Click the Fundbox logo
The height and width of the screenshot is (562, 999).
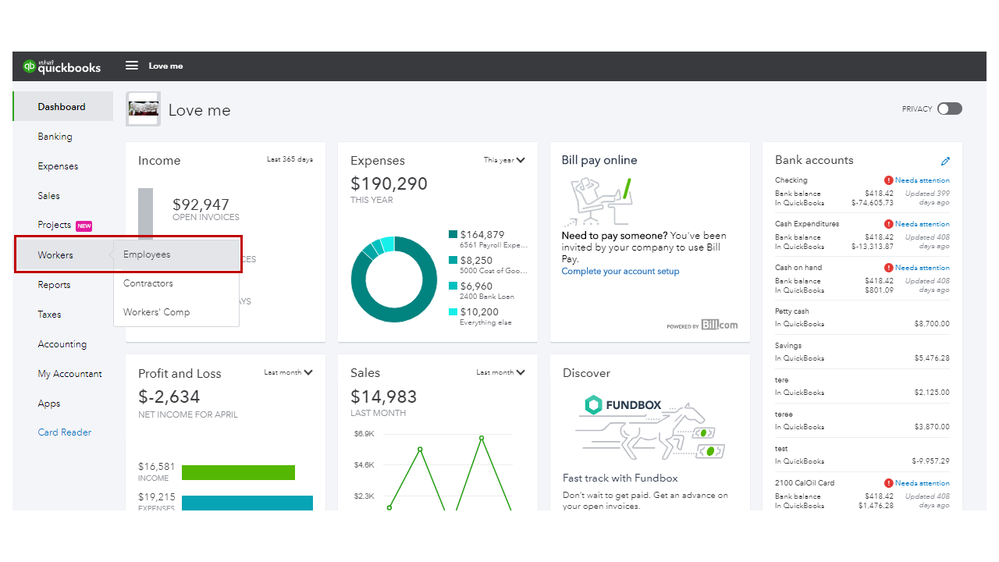623,405
